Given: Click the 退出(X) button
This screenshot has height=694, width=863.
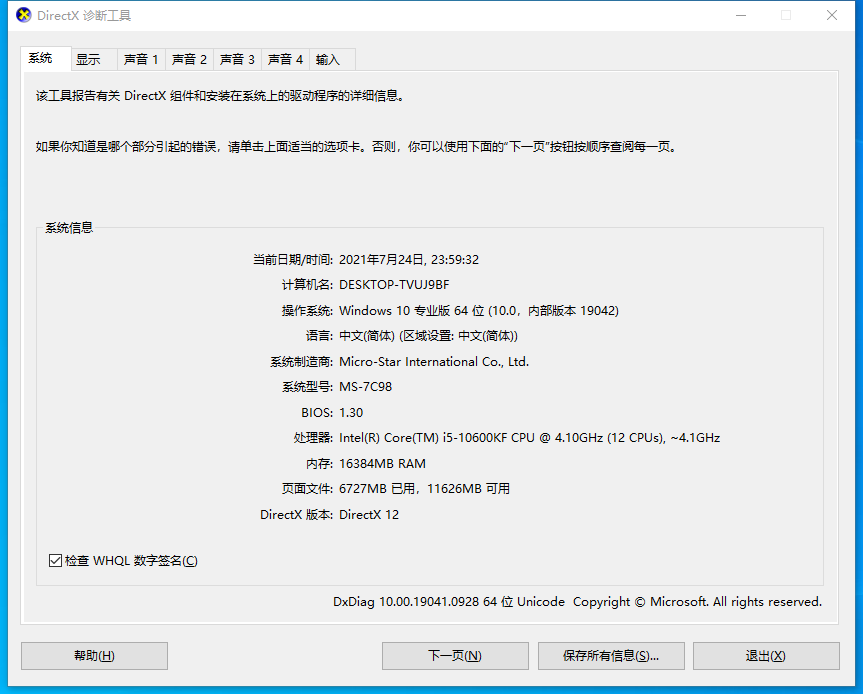Looking at the screenshot, I should (x=766, y=655).
